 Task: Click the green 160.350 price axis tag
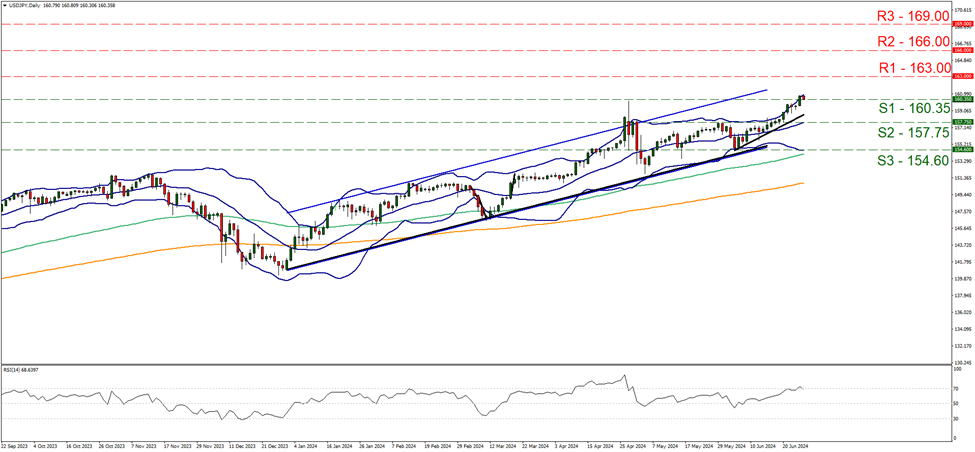click(x=963, y=99)
